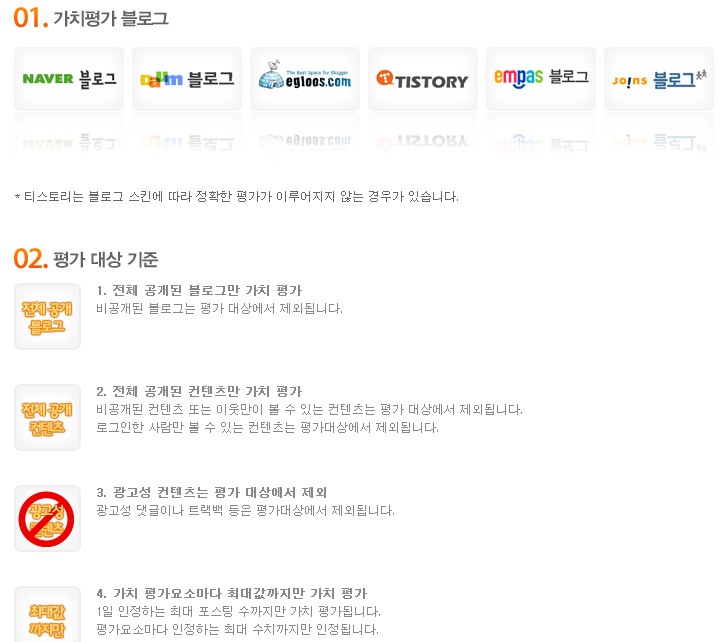Image resolution: width=727 pixels, height=642 pixels.
Task: Click text 비공개된 블로그는 평가 대상에서 제외됩니다.
Action: 219,309
